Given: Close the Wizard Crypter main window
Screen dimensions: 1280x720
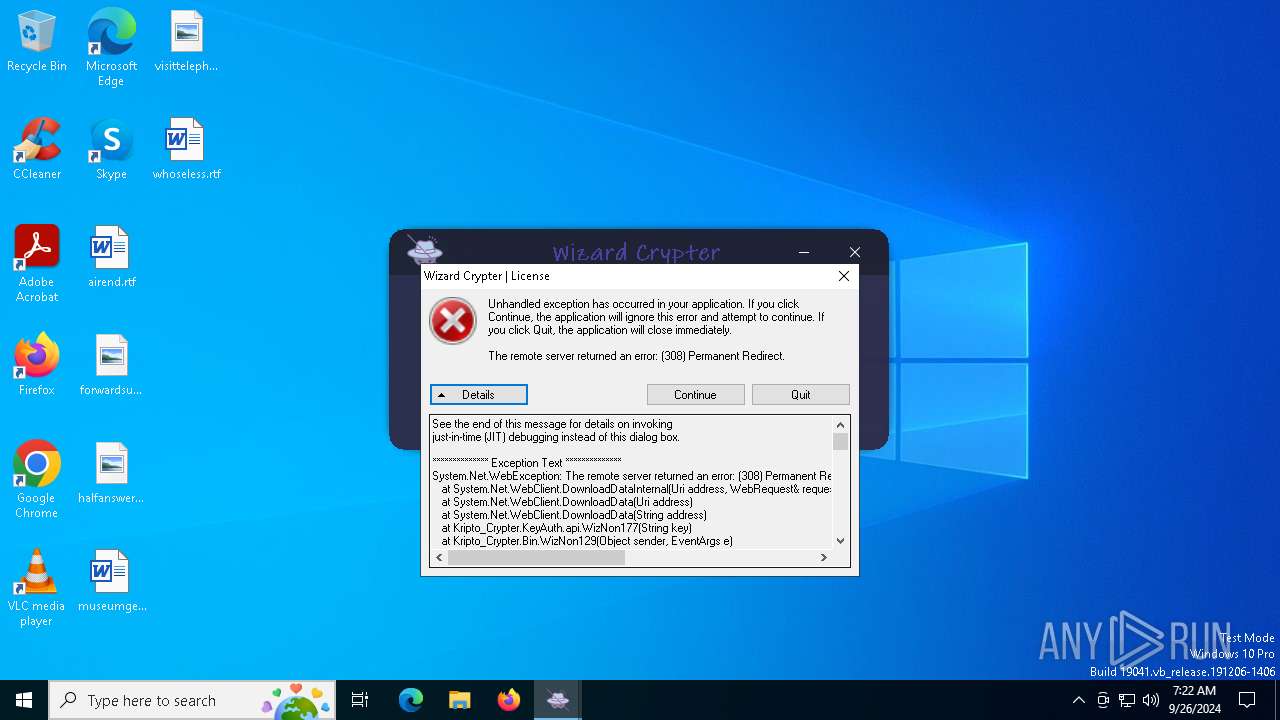Looking at the screenshot, I should (854, 252).
